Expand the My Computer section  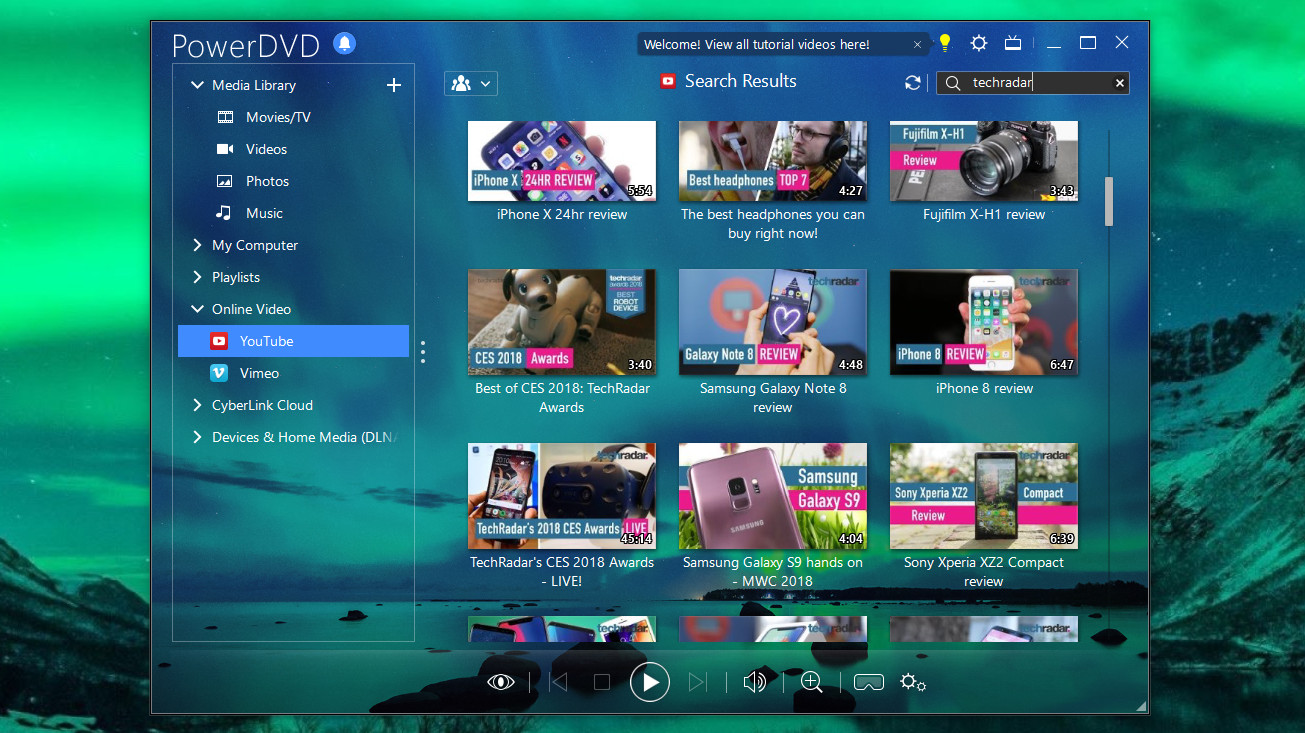point(197,245)
